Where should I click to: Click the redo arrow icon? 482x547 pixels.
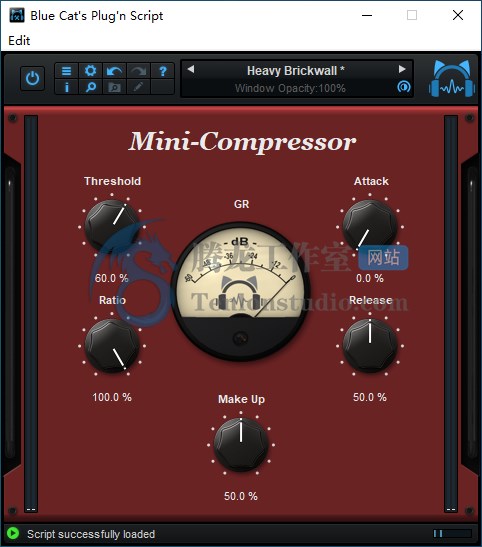point(138,71)
